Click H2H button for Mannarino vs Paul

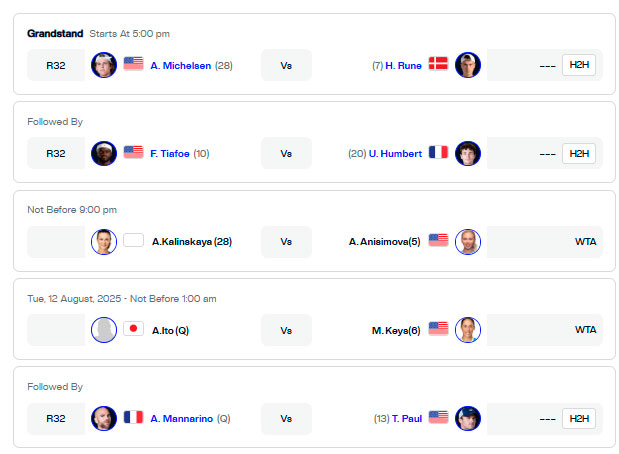point(579,418)
